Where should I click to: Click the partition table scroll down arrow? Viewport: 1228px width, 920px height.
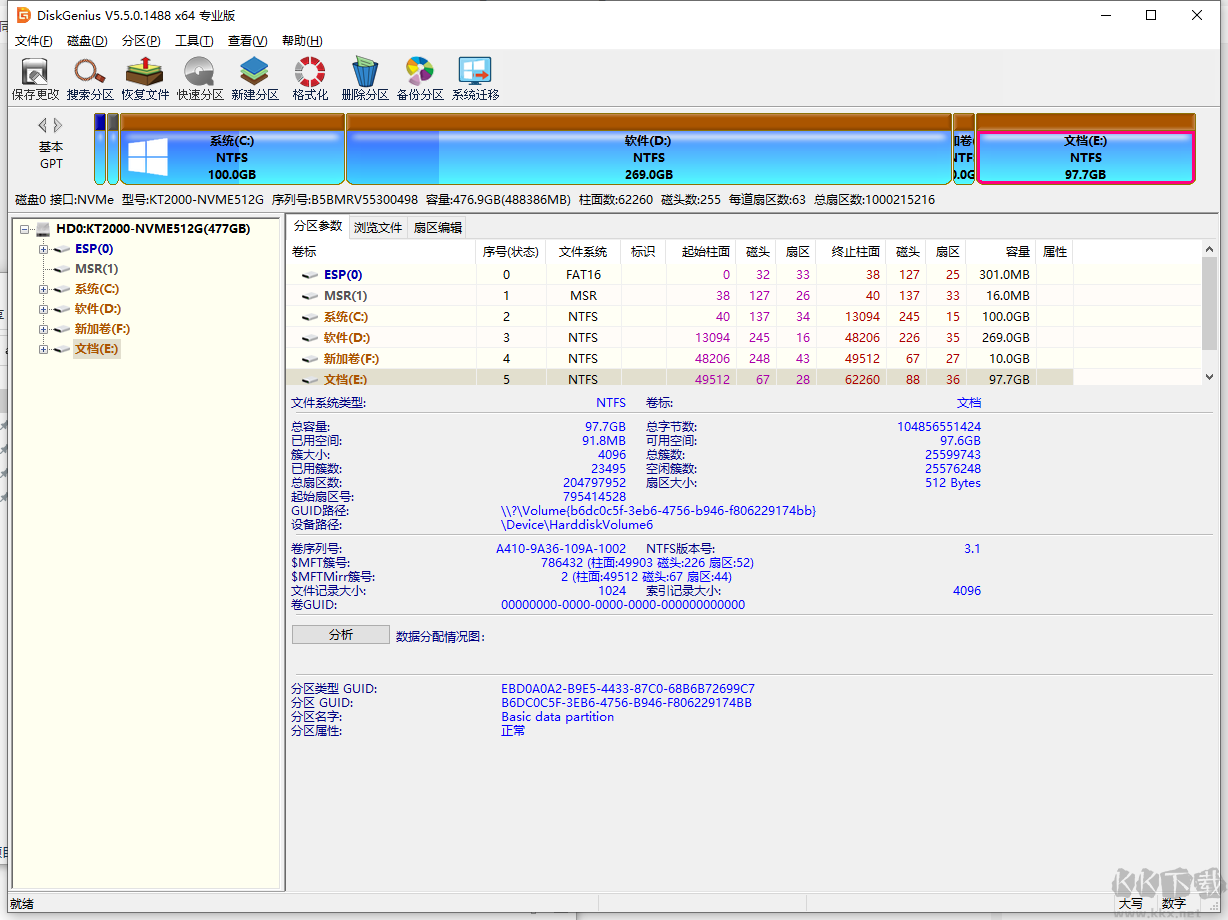(x=1209, y=377)
